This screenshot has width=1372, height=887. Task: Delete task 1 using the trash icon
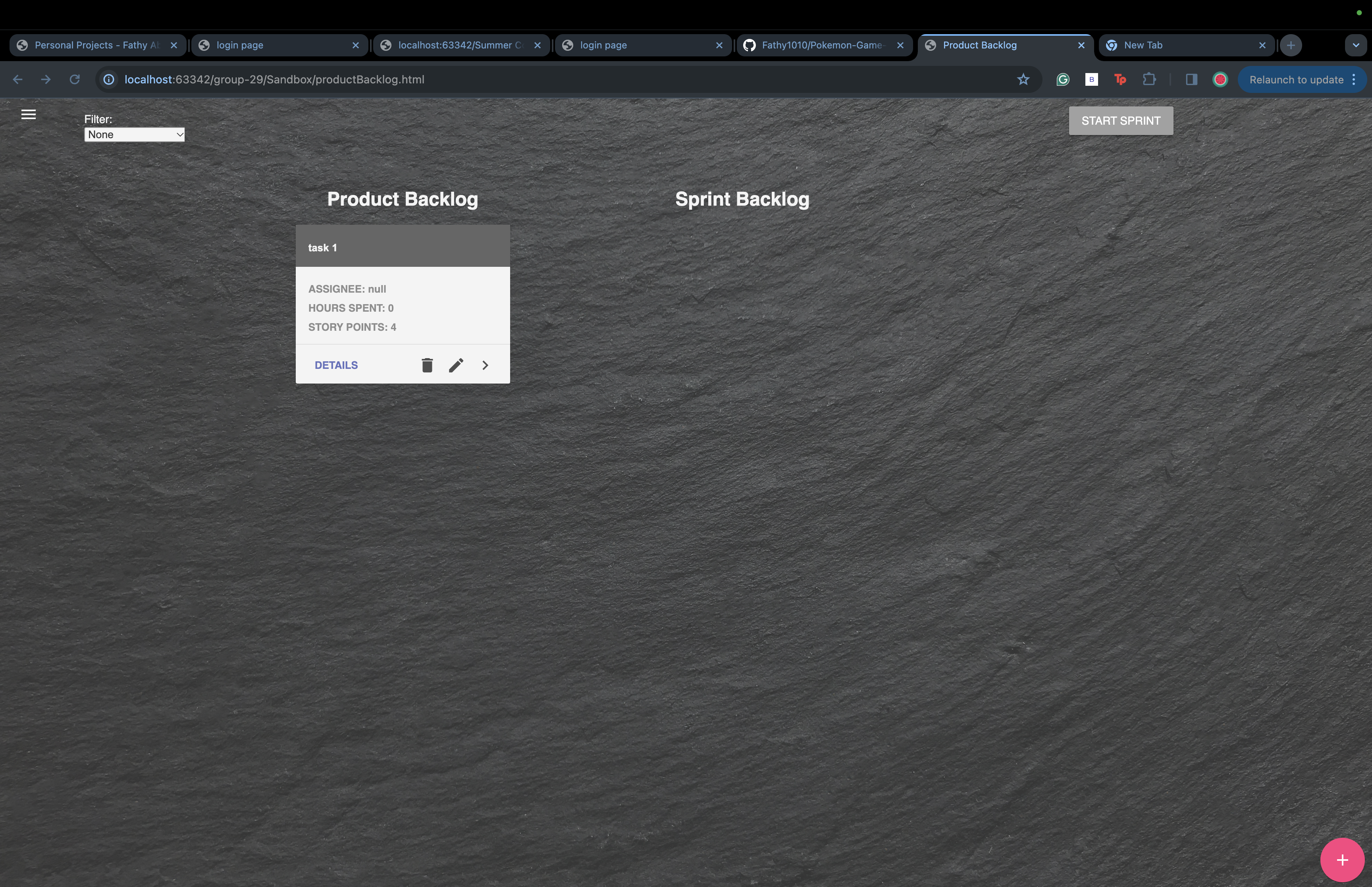pyautogui.click(x=427, y=364)
